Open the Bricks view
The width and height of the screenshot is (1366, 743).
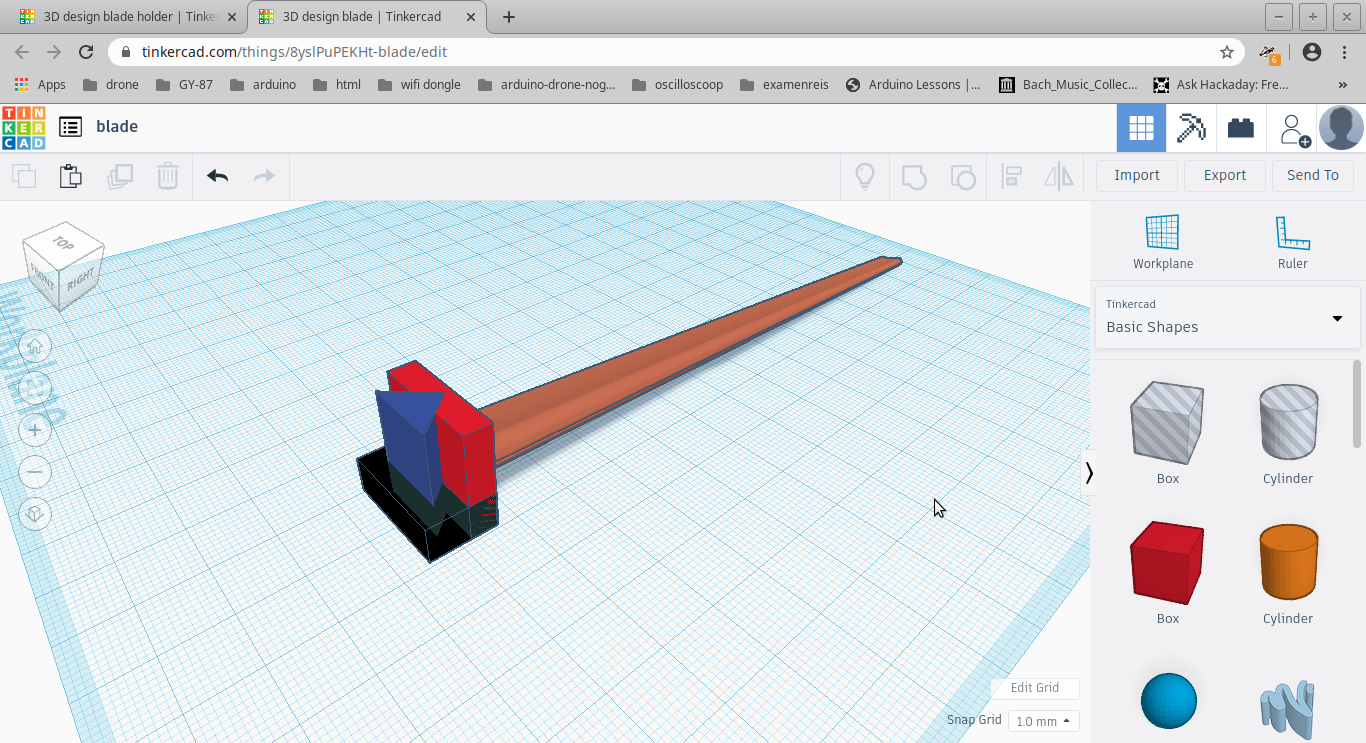coord(1241,127)
